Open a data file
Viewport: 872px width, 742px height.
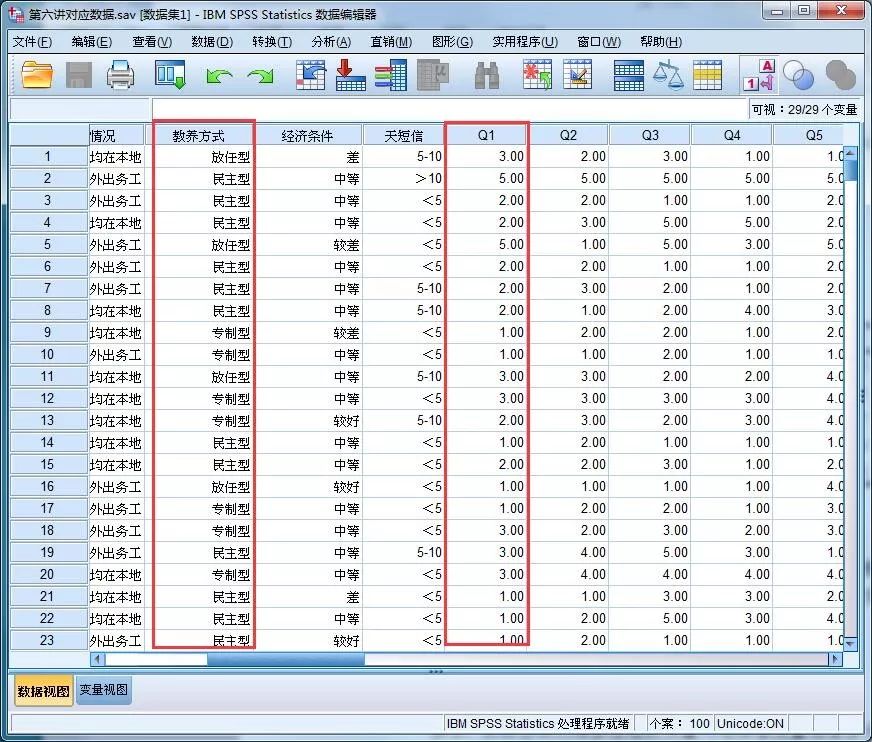tap(38, 75)
